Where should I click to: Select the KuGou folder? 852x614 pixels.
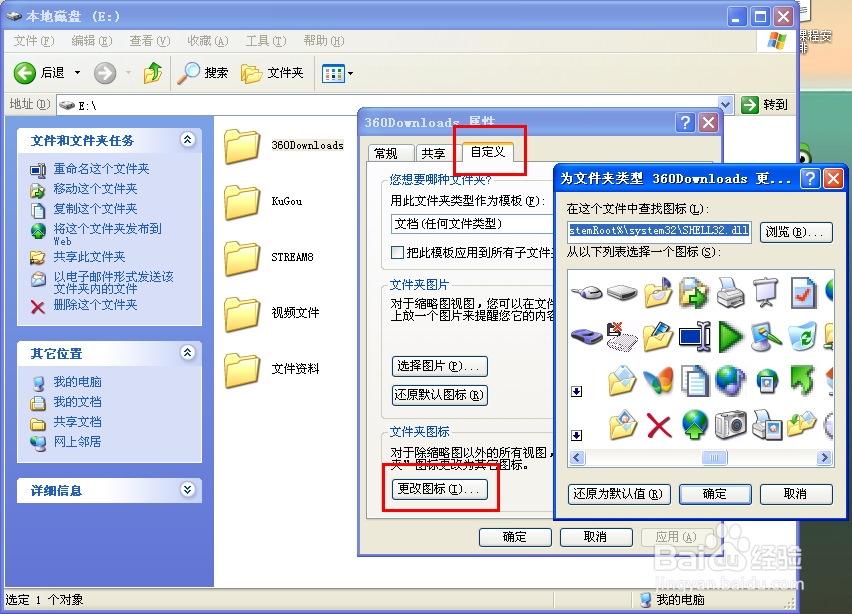click(x=264, y=202)
